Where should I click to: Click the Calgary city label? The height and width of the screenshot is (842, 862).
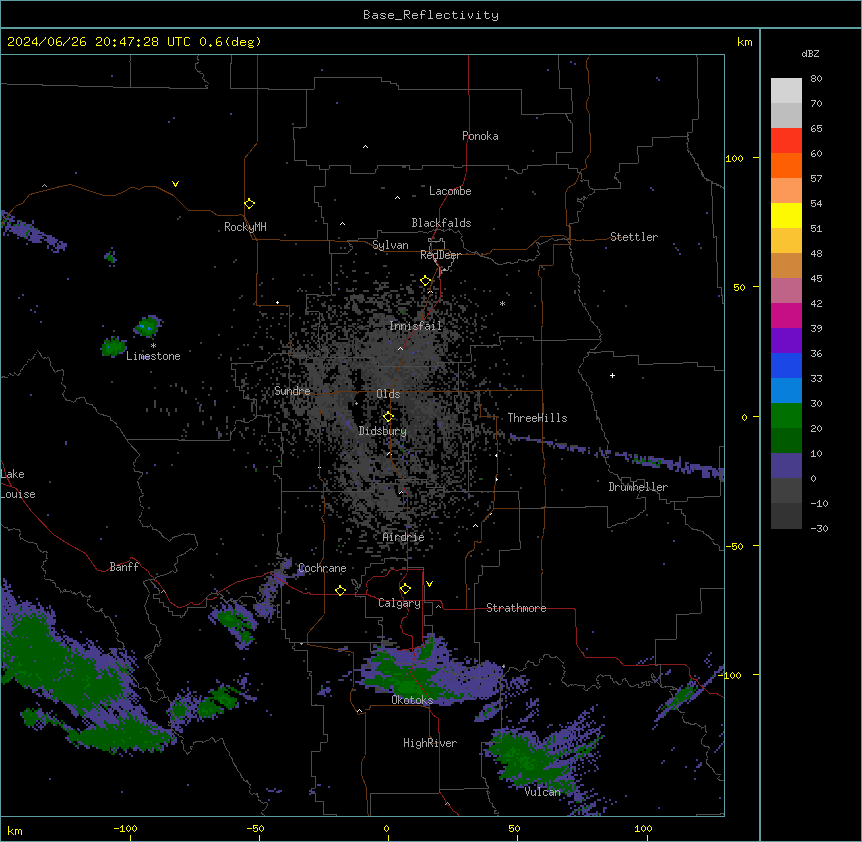pos(399,603)
